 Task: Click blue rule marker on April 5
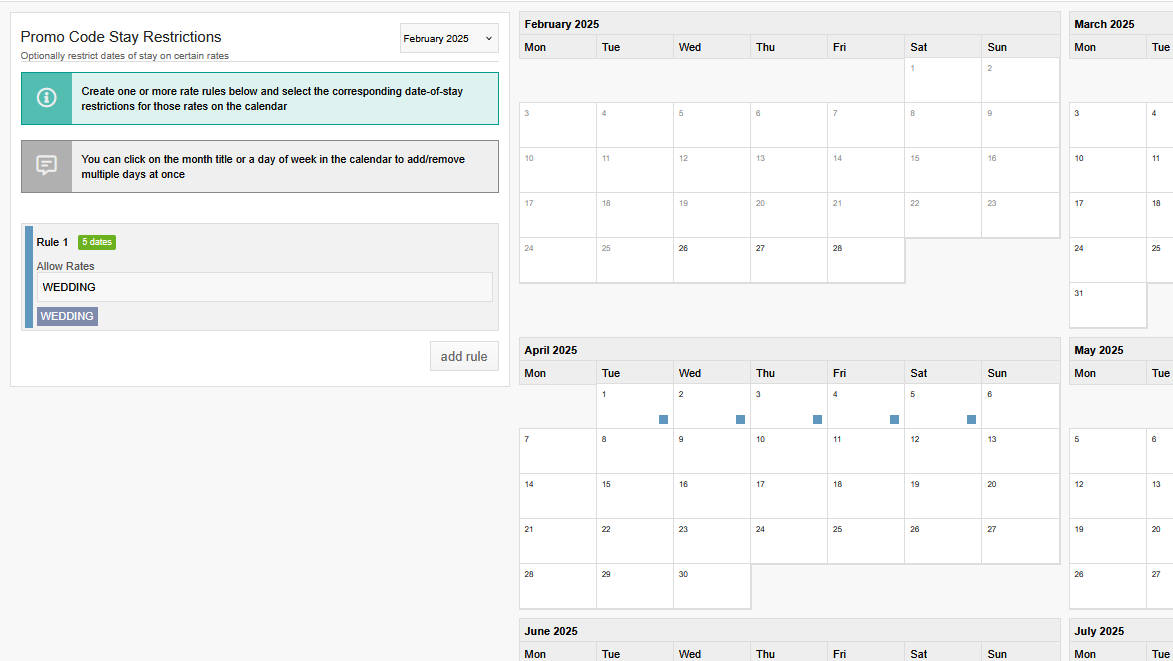[x=972, y=419]
